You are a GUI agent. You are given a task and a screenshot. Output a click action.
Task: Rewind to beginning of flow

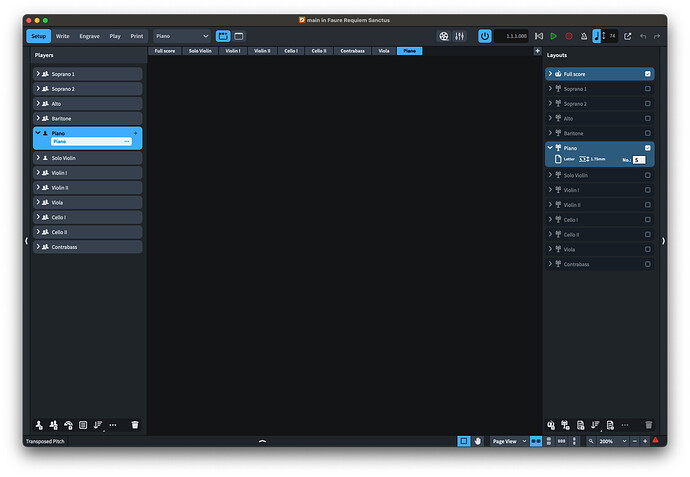point(539,36)
